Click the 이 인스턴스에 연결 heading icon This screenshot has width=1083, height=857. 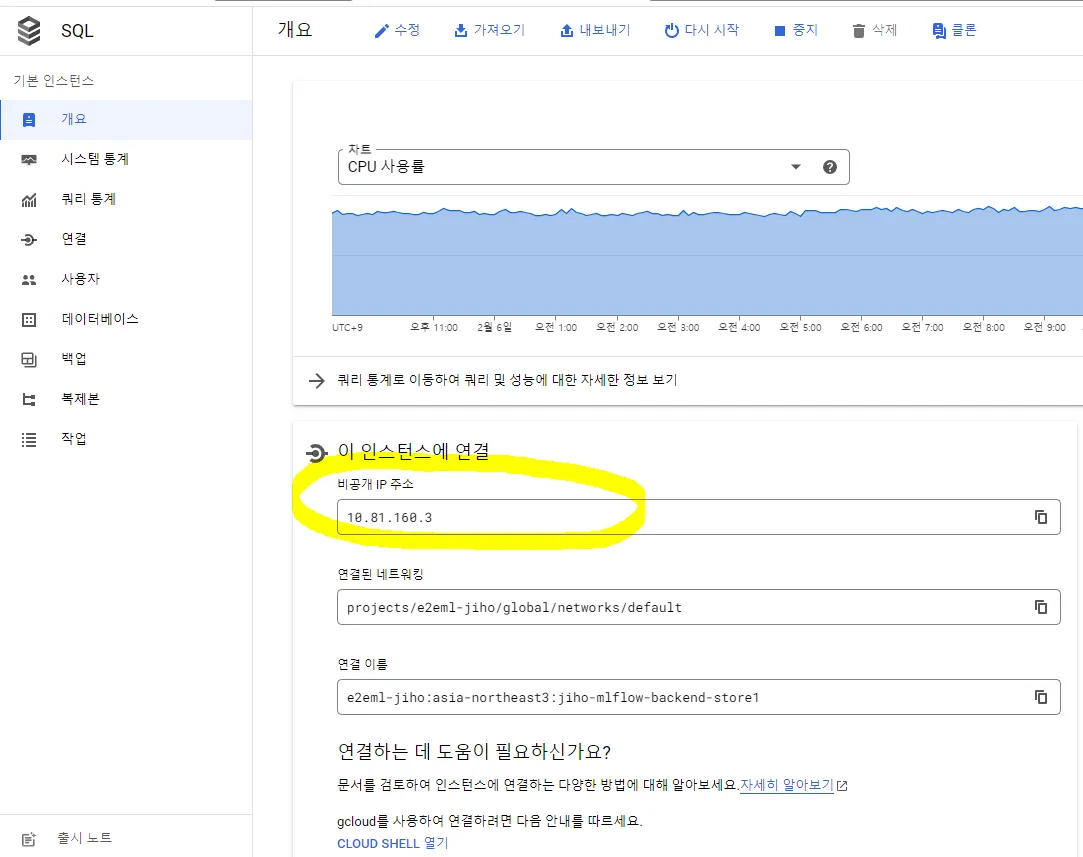point(316,453)
